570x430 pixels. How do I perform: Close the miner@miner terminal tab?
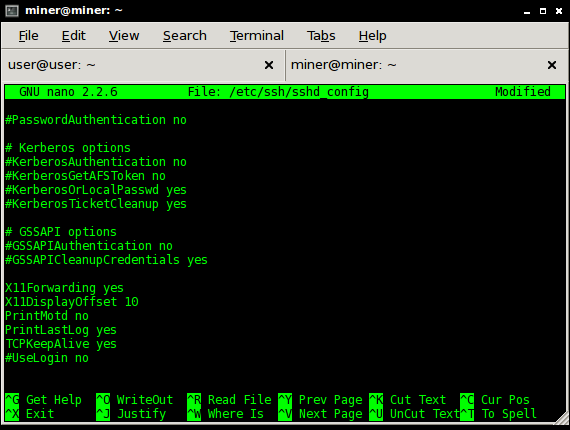coord(551,65)
